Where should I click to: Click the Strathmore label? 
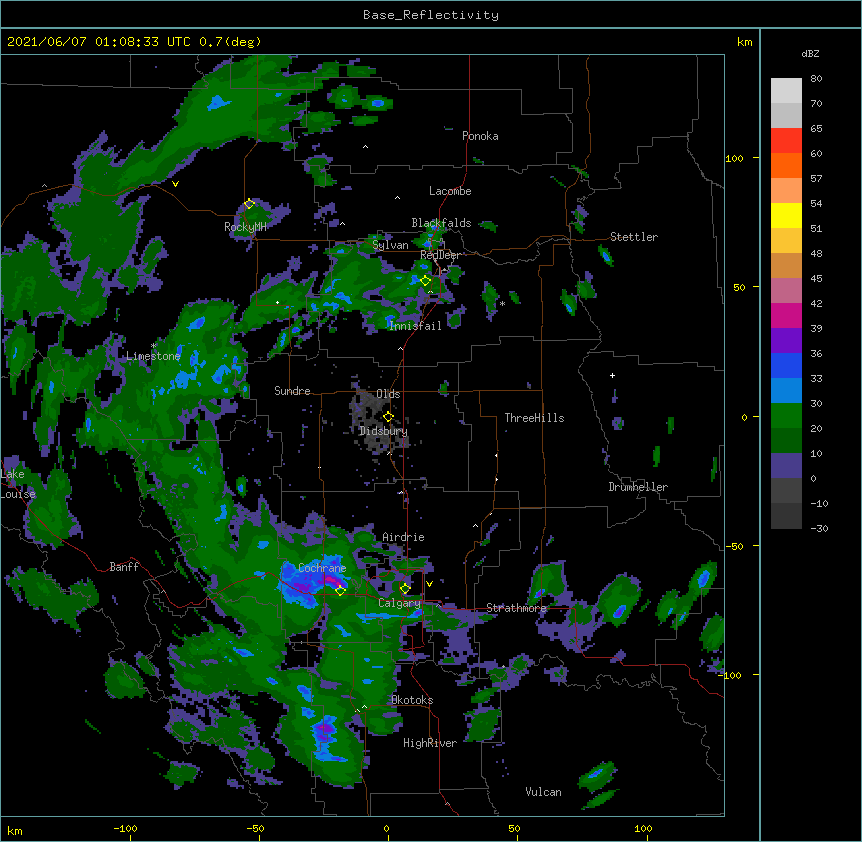coord(516,608)
